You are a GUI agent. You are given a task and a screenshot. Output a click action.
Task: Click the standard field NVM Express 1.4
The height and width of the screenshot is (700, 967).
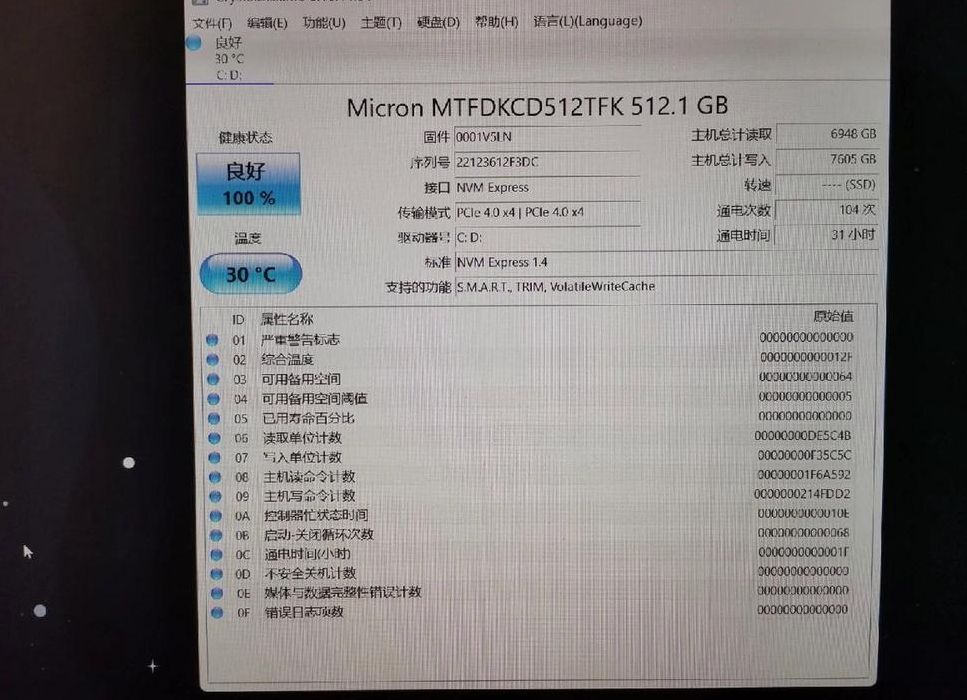click(x=666, y=262)
